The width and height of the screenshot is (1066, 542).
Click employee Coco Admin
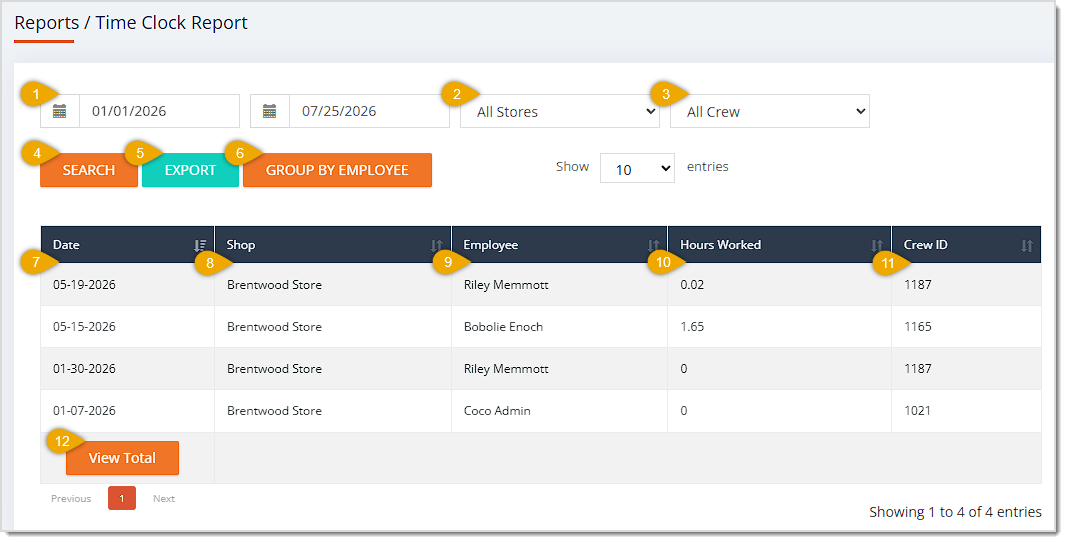pyautogui.click(x=498, y=411)
